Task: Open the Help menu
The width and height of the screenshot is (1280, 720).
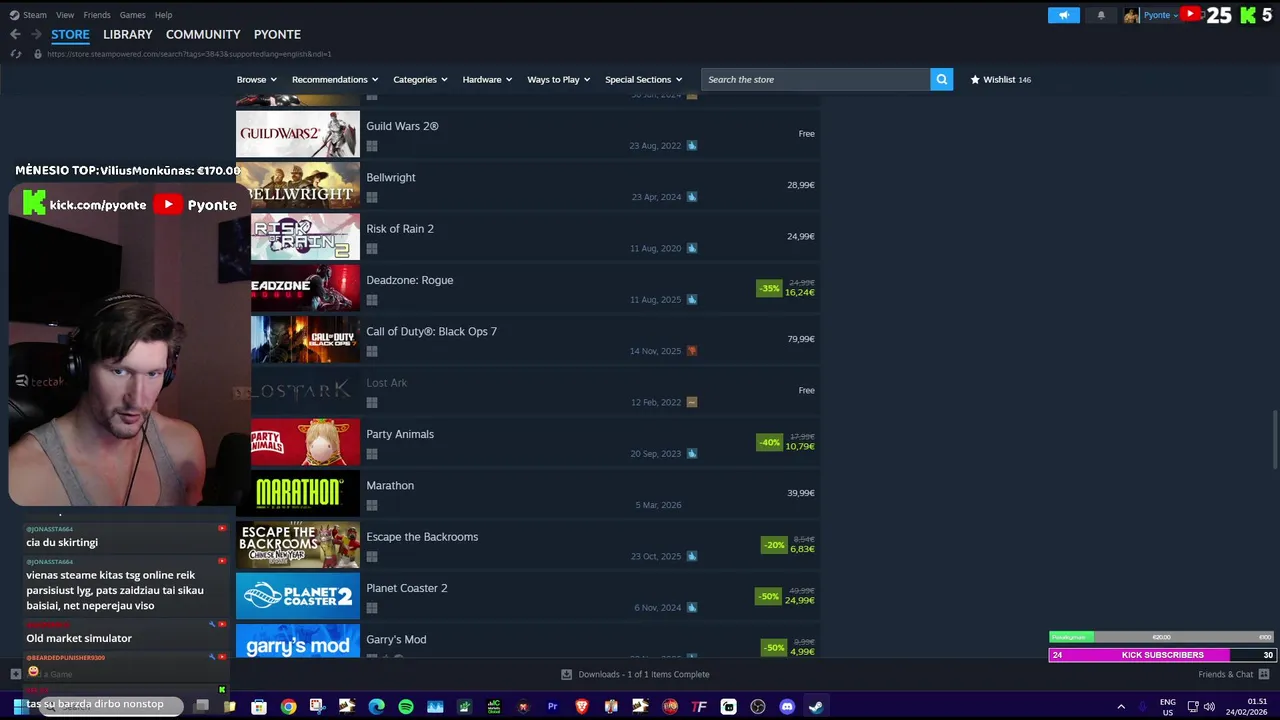Action: point(163,15)
